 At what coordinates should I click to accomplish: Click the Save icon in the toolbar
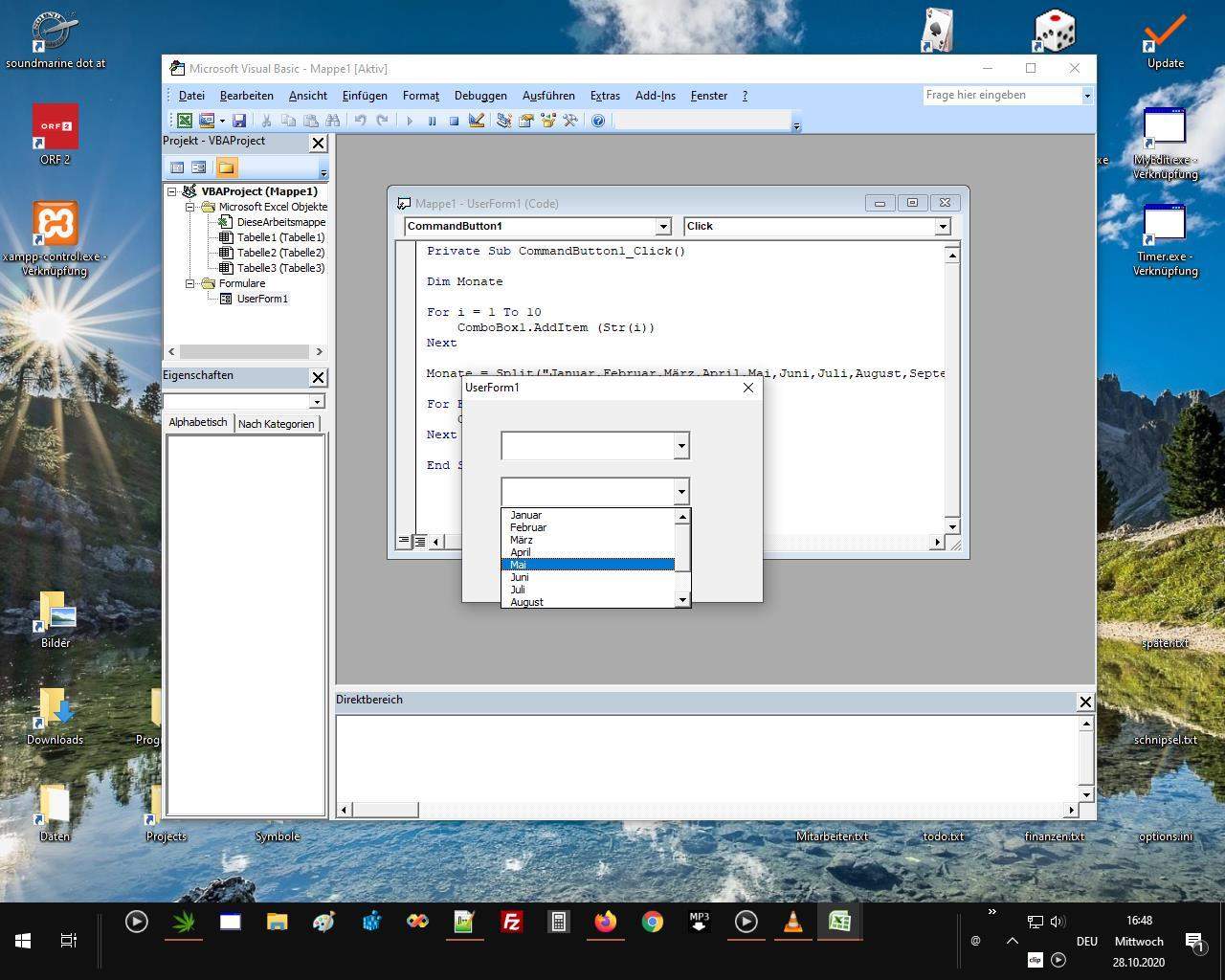(239, 121)
